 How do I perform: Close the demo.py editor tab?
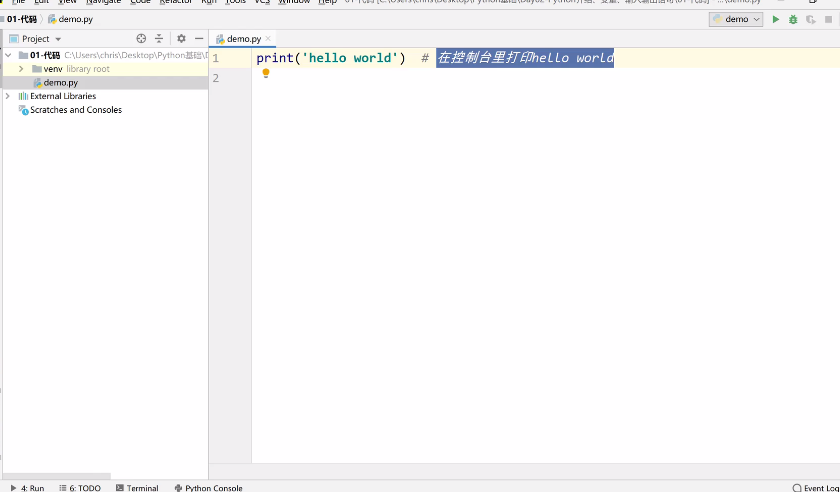click(268, 39)
